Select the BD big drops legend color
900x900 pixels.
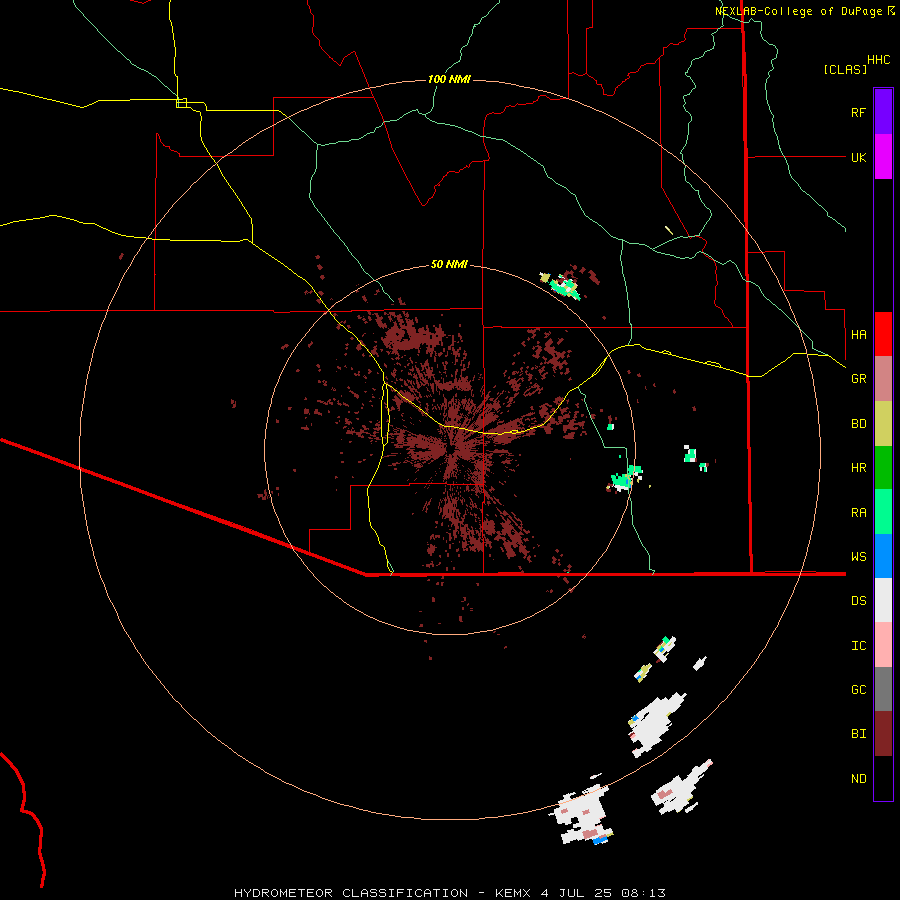pos(883,424)
